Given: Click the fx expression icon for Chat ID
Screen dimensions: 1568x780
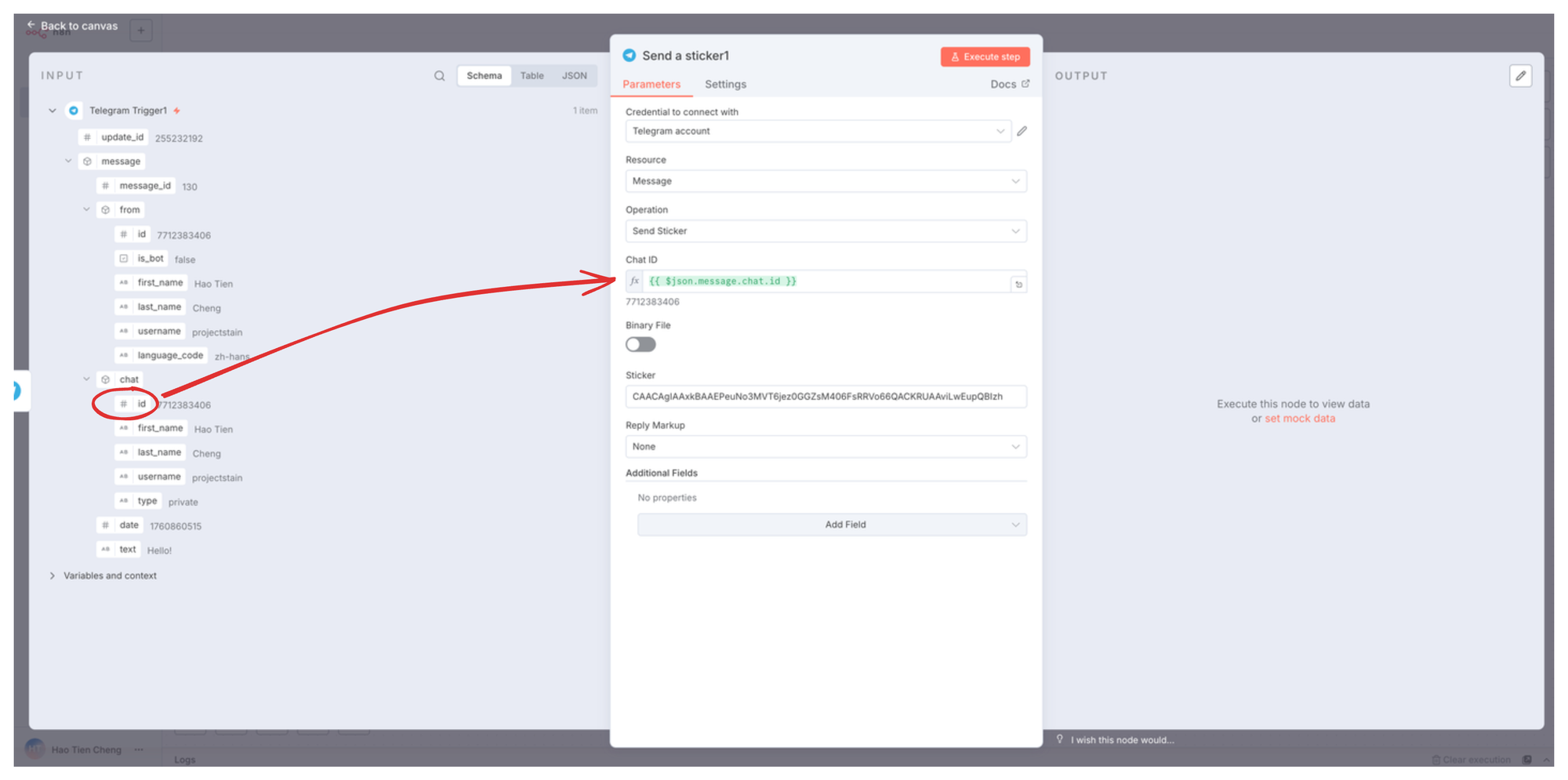Looking at the screenshot, I should click(634, 281).
